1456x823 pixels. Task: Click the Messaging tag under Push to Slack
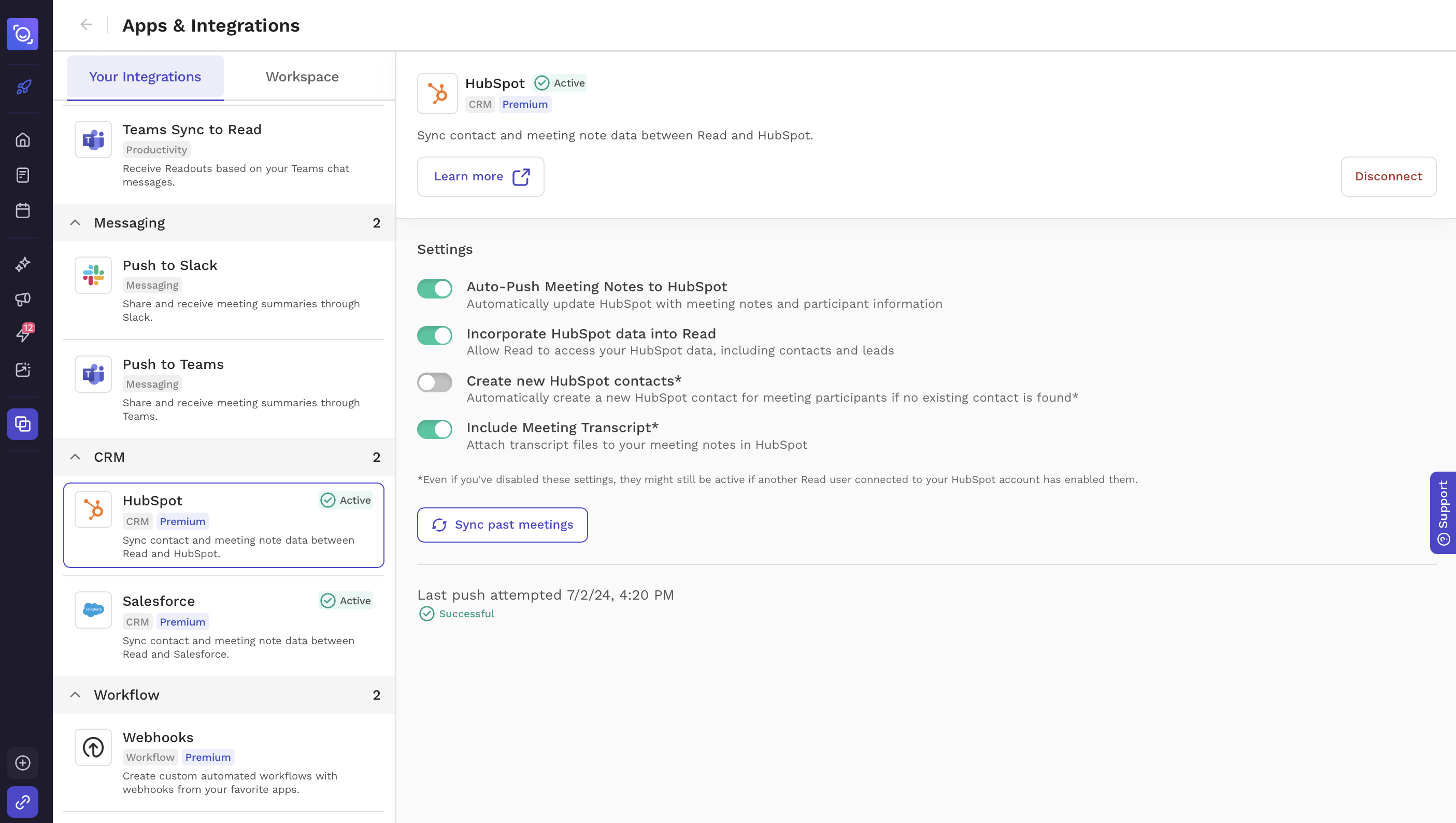(152, 286)
